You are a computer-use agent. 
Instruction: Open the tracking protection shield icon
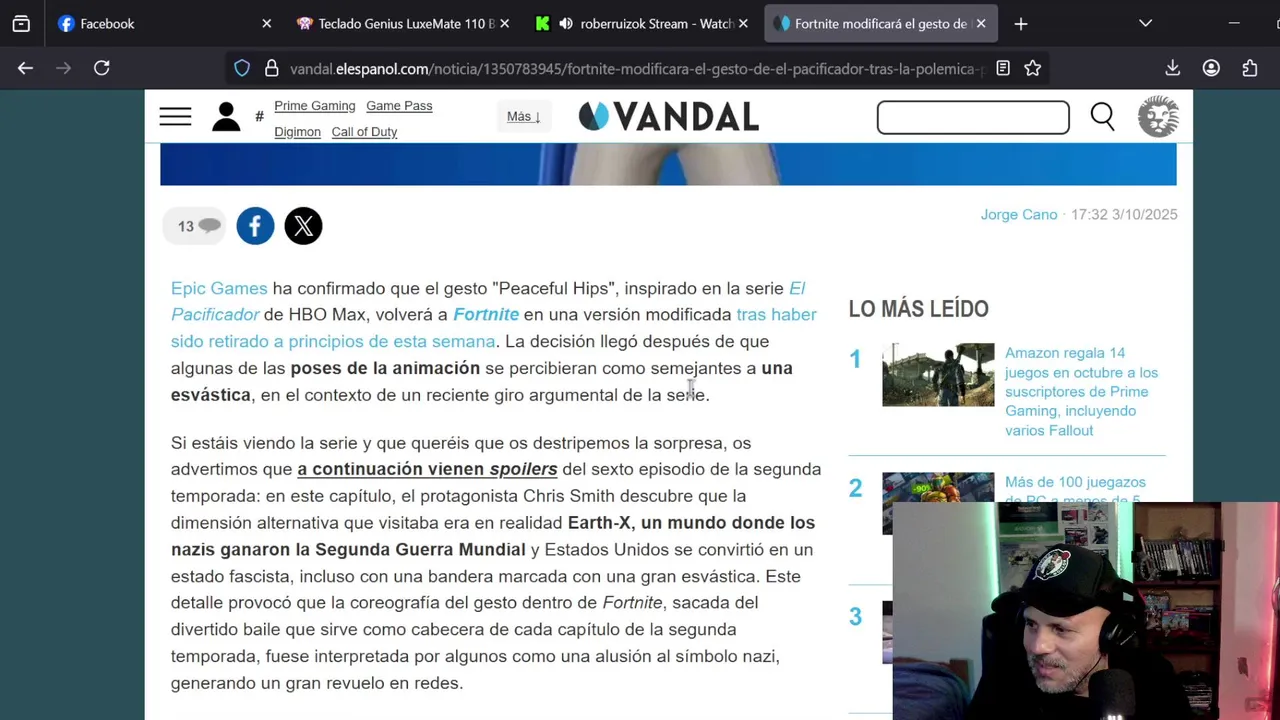click(242, 68)
